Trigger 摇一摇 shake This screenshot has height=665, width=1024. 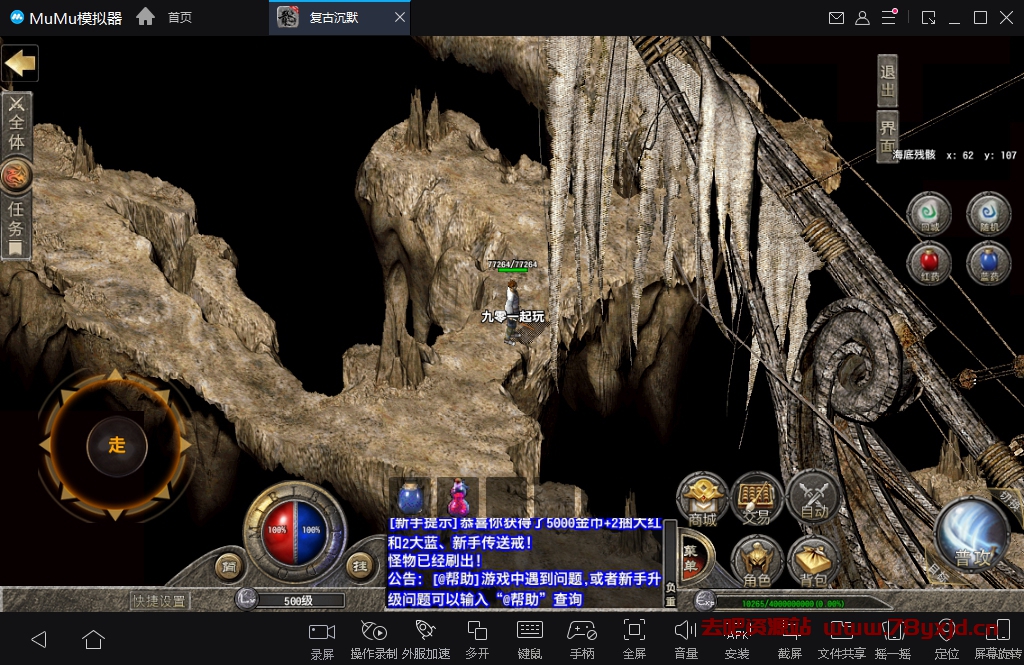pyautogui.click(x=893, y=640)
